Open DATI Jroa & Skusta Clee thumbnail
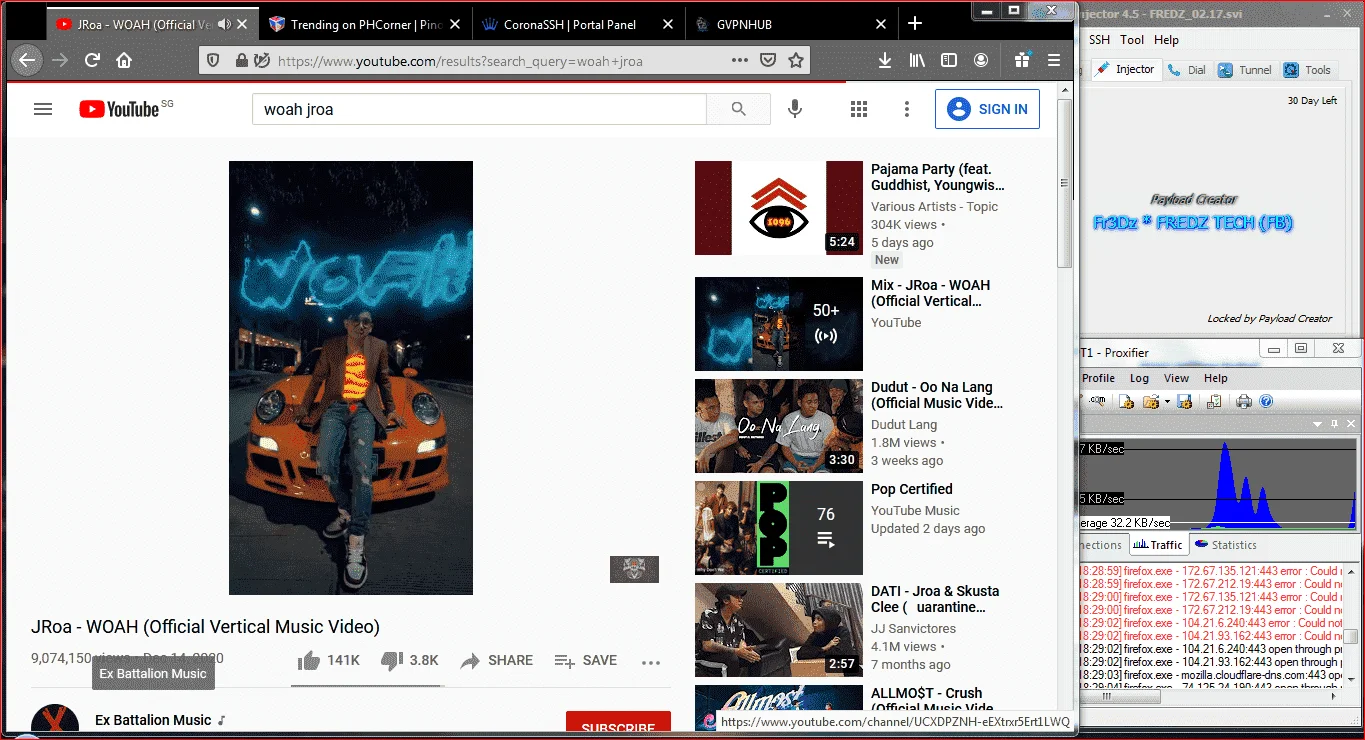 (779, 630)
